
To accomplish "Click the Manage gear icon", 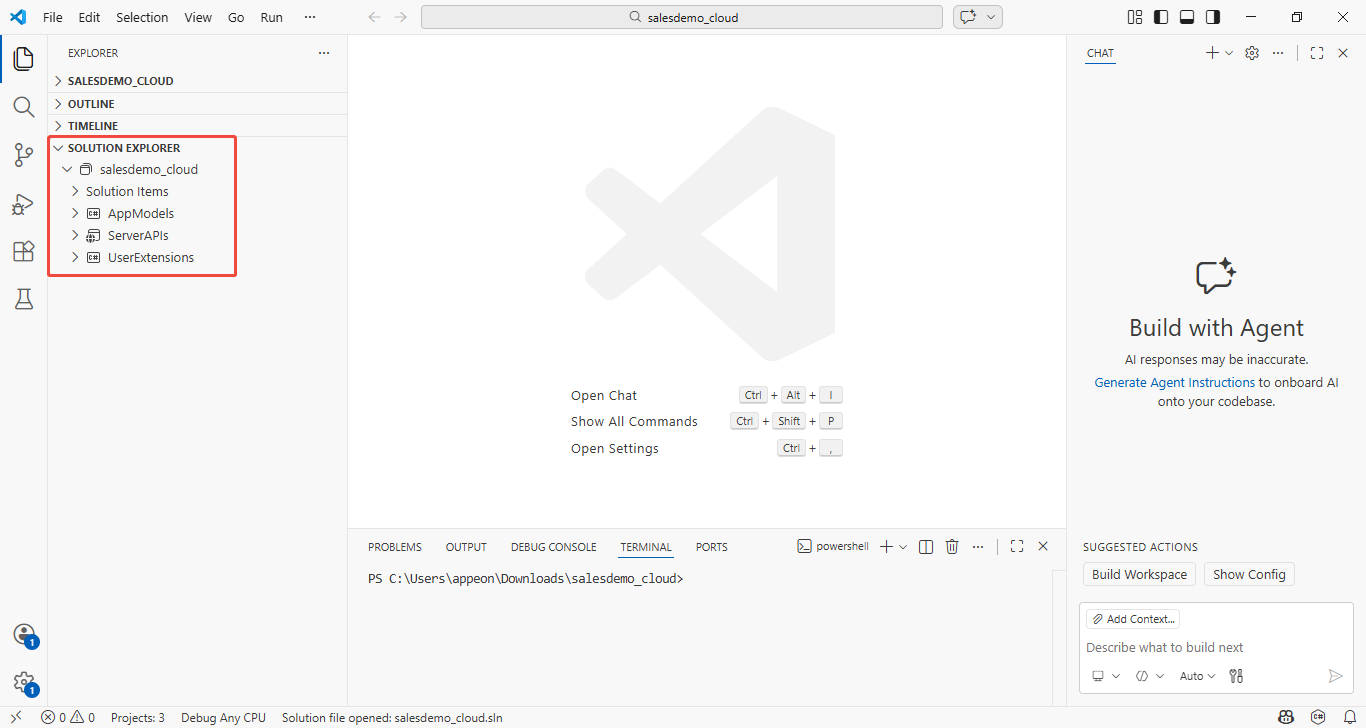I will 23,683.
